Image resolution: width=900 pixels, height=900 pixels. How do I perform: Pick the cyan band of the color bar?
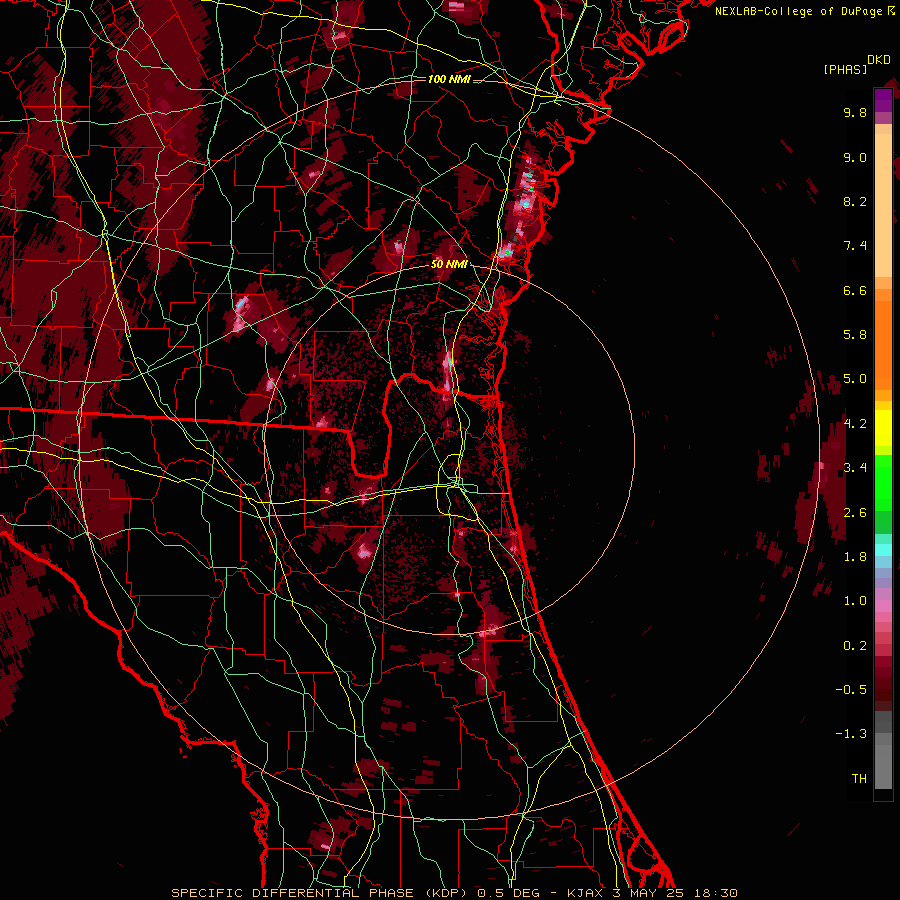coord(883,550)
